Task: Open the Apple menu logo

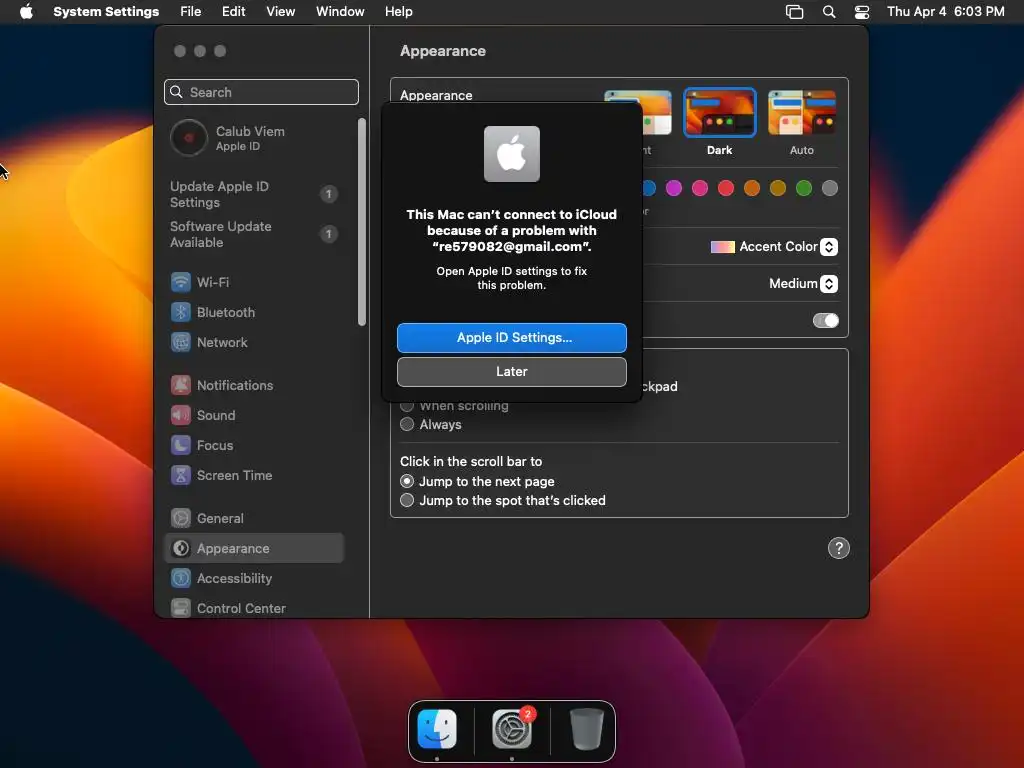Action: (x=26, y=11)
